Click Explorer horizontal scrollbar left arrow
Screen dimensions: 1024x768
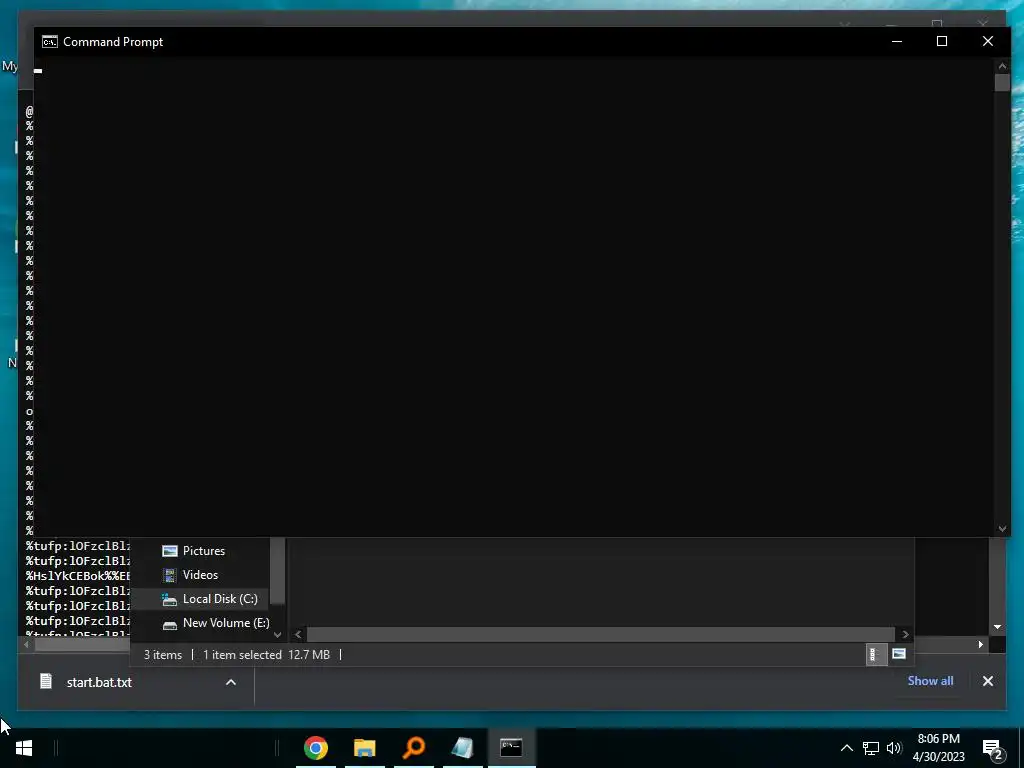tap(298, 634)
